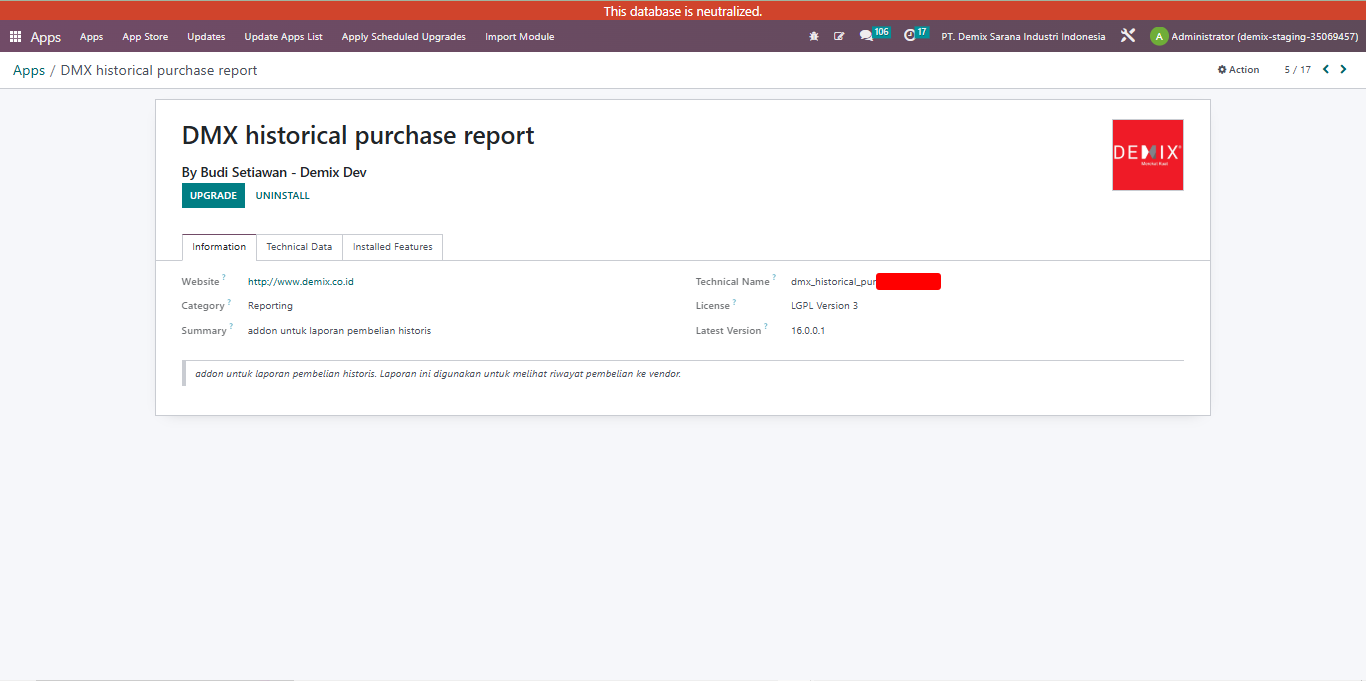The height and width of the screenshot is (681, 1366).
Task: Click the UPGRADE button
Action: pyautogui.click(x=213, y=196)
